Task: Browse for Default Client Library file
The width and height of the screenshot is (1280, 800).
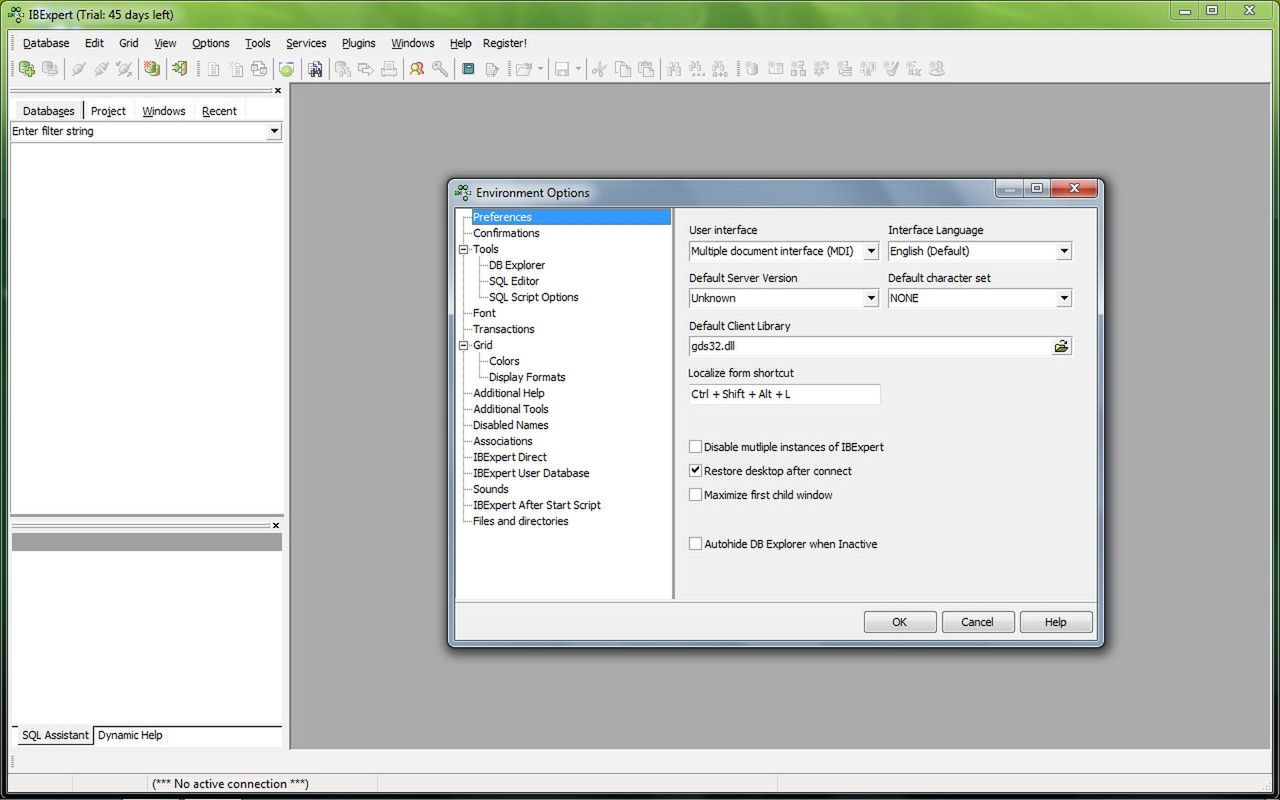Action: click(x=1061, y=346)
